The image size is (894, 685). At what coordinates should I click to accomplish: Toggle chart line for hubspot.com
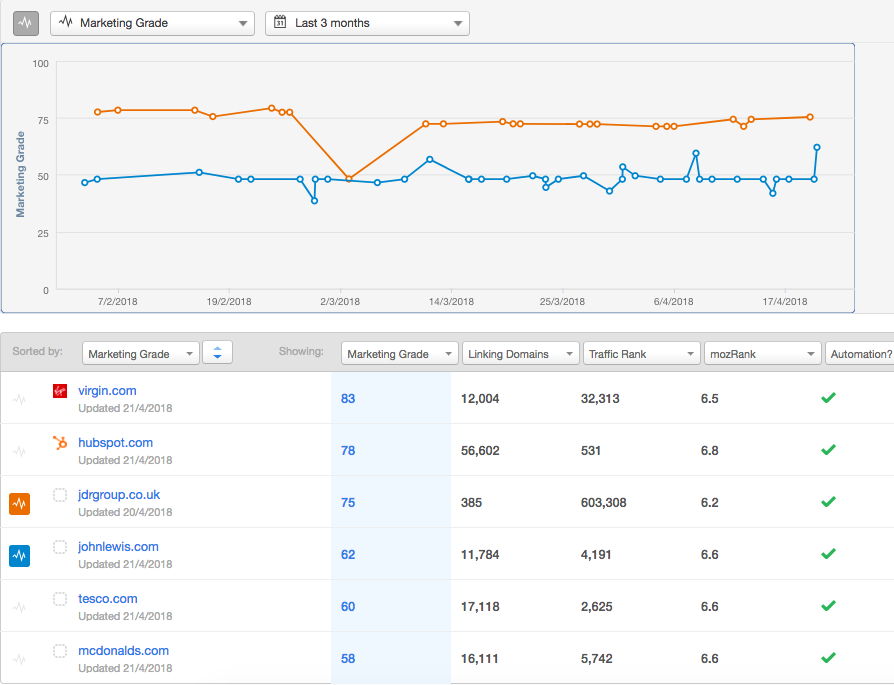point(19,451)
